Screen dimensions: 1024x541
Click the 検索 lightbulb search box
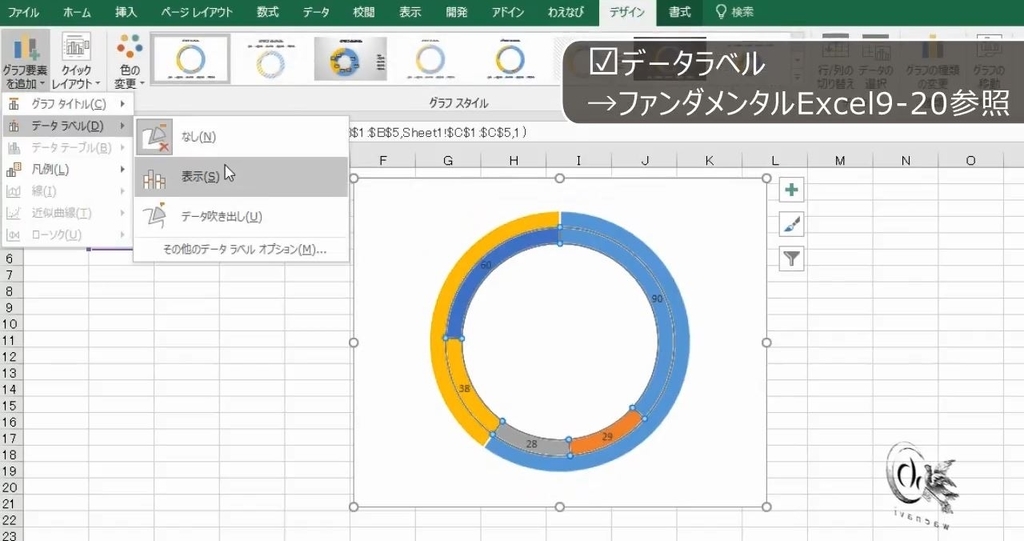[x=735, y=12]
